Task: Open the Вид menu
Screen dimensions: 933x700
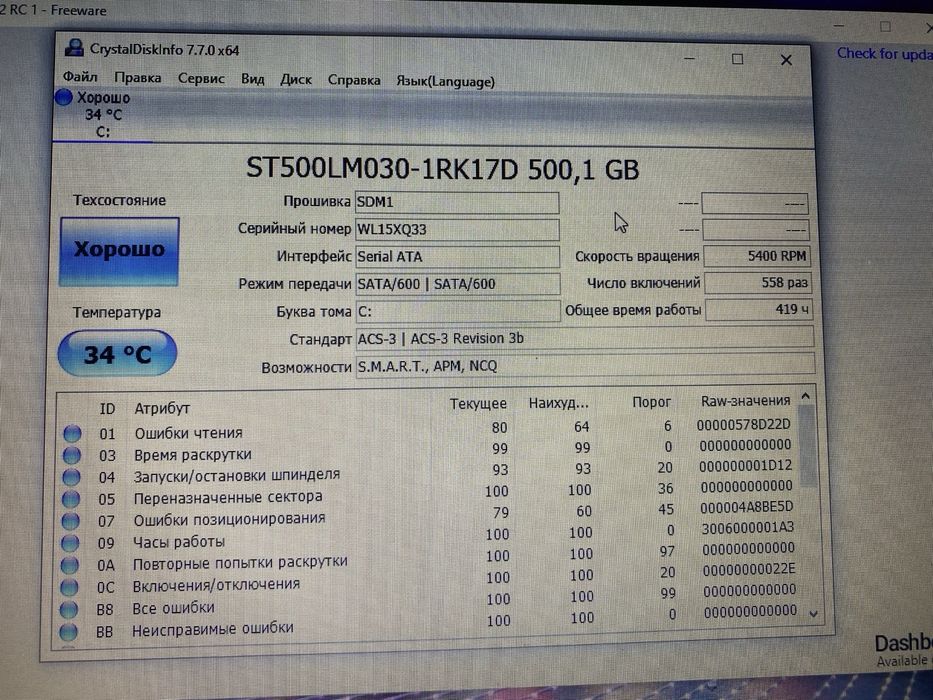Action: pos(253,79)
